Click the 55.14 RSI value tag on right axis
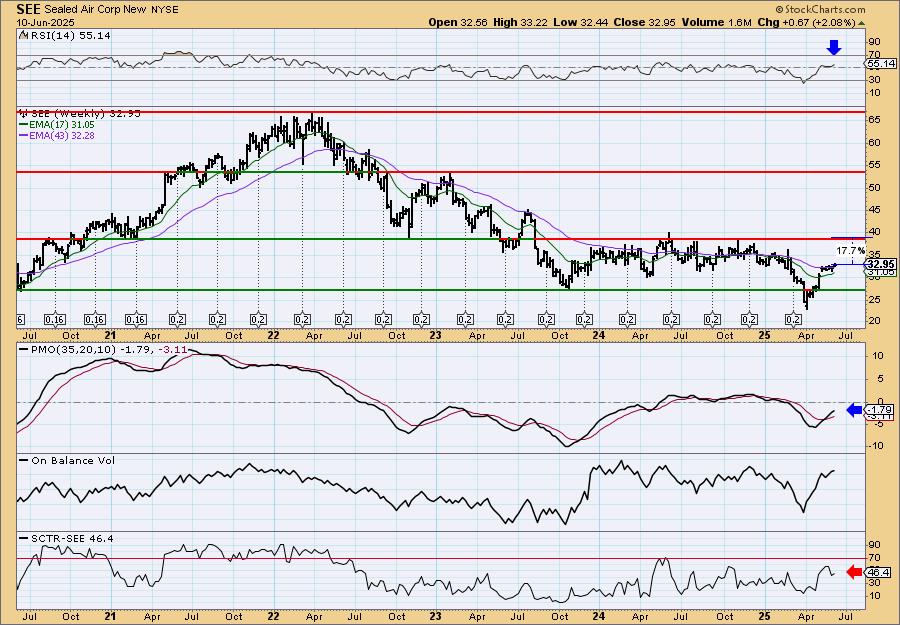Screen dimensions: 900x625 pyautogui.click(x=882, y=64)
